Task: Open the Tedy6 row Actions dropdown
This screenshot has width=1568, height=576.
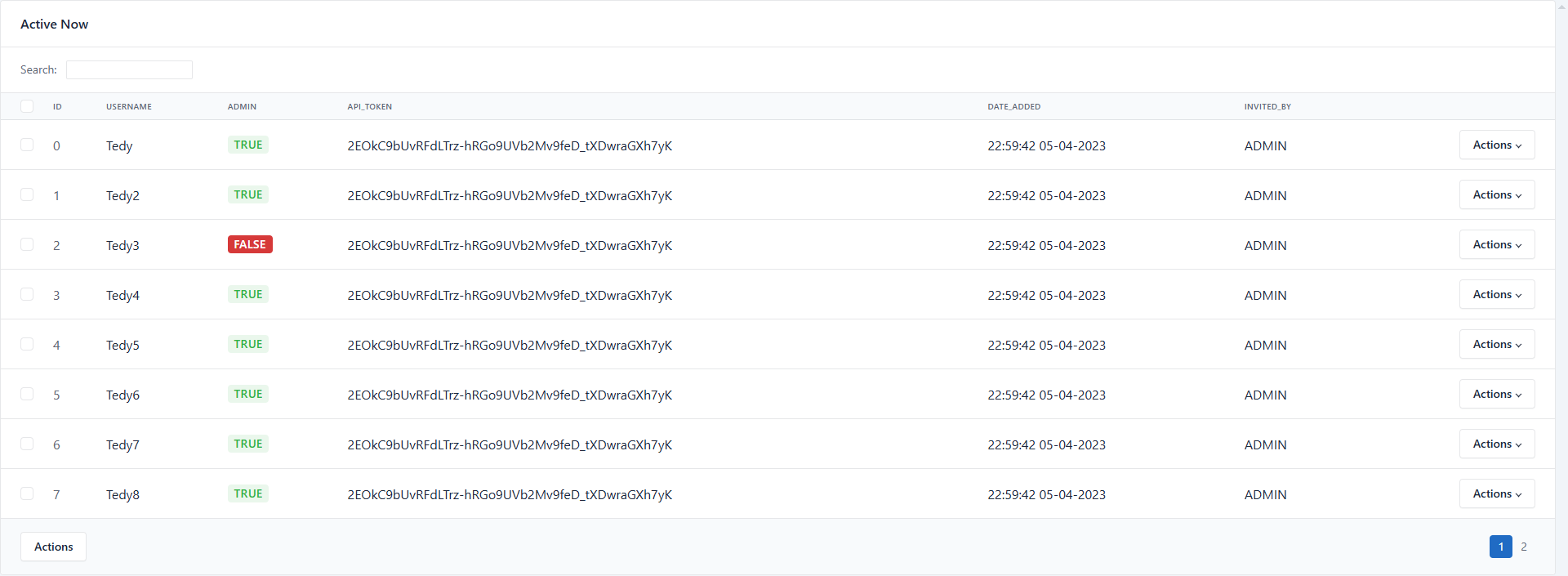Action: (x=1497, y=394)
